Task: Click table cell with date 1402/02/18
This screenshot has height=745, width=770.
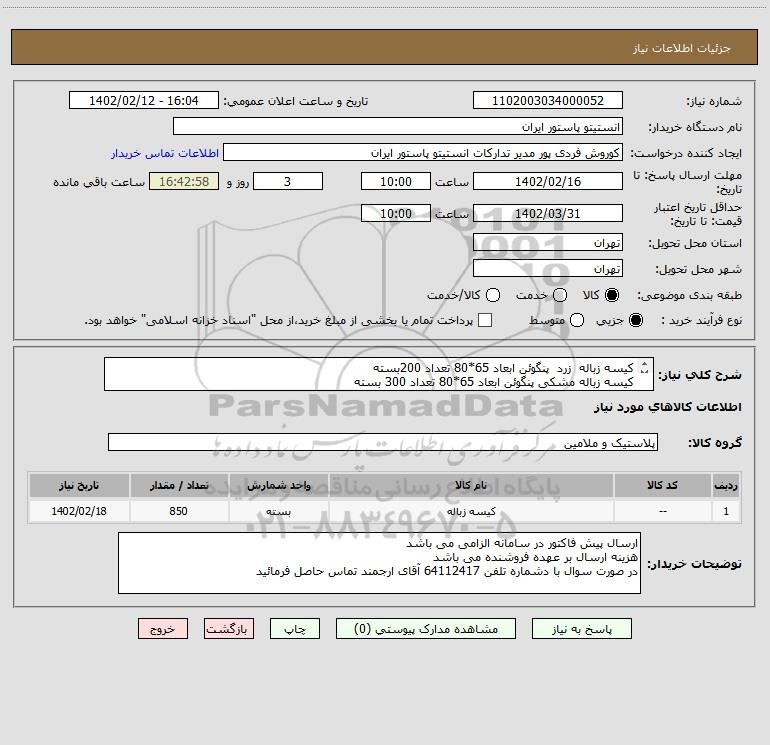Action: pos(79,511)
